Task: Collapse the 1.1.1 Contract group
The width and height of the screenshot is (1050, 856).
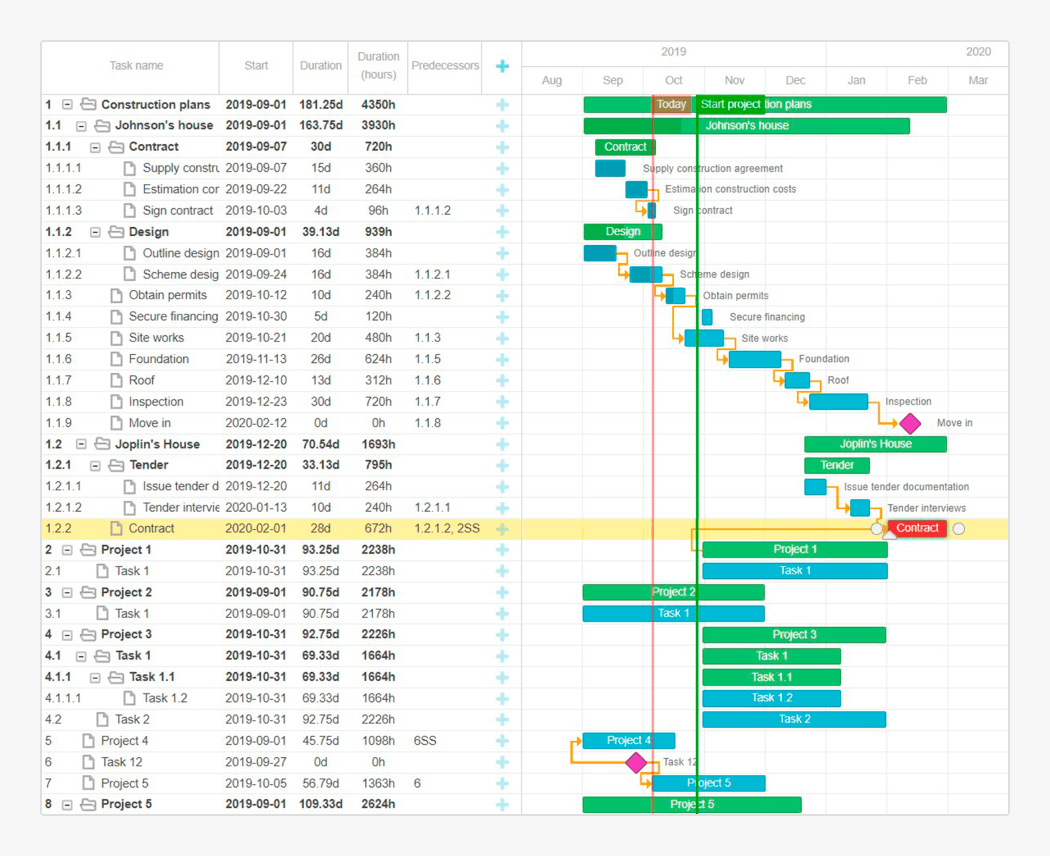Action: pyautogui.click(x=95, y=147)
